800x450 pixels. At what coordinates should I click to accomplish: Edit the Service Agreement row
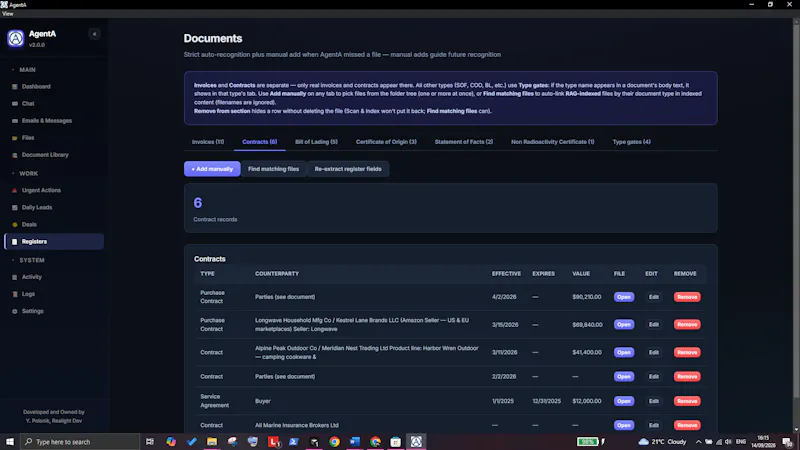[654, 401]
